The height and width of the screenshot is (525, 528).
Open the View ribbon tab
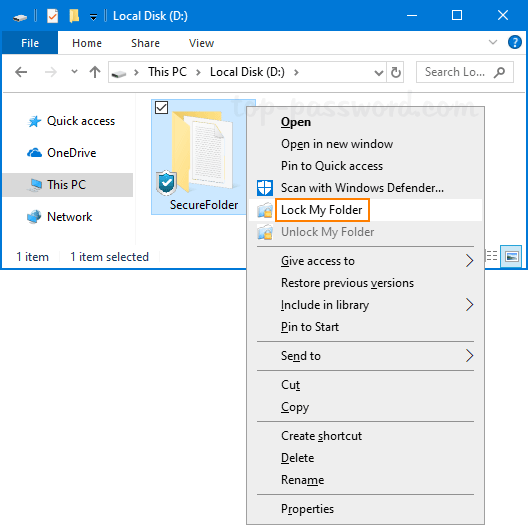pyautogui.click(x=201, y=43)
